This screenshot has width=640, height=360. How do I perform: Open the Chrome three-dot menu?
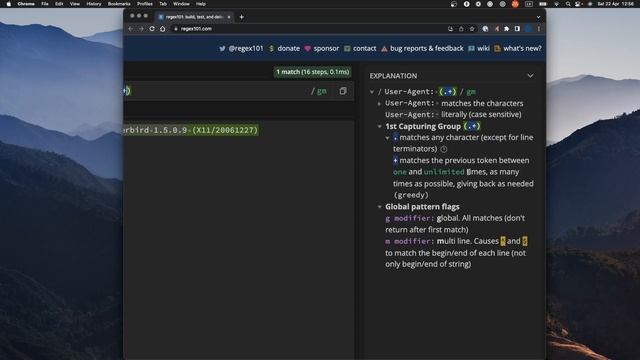539,29
